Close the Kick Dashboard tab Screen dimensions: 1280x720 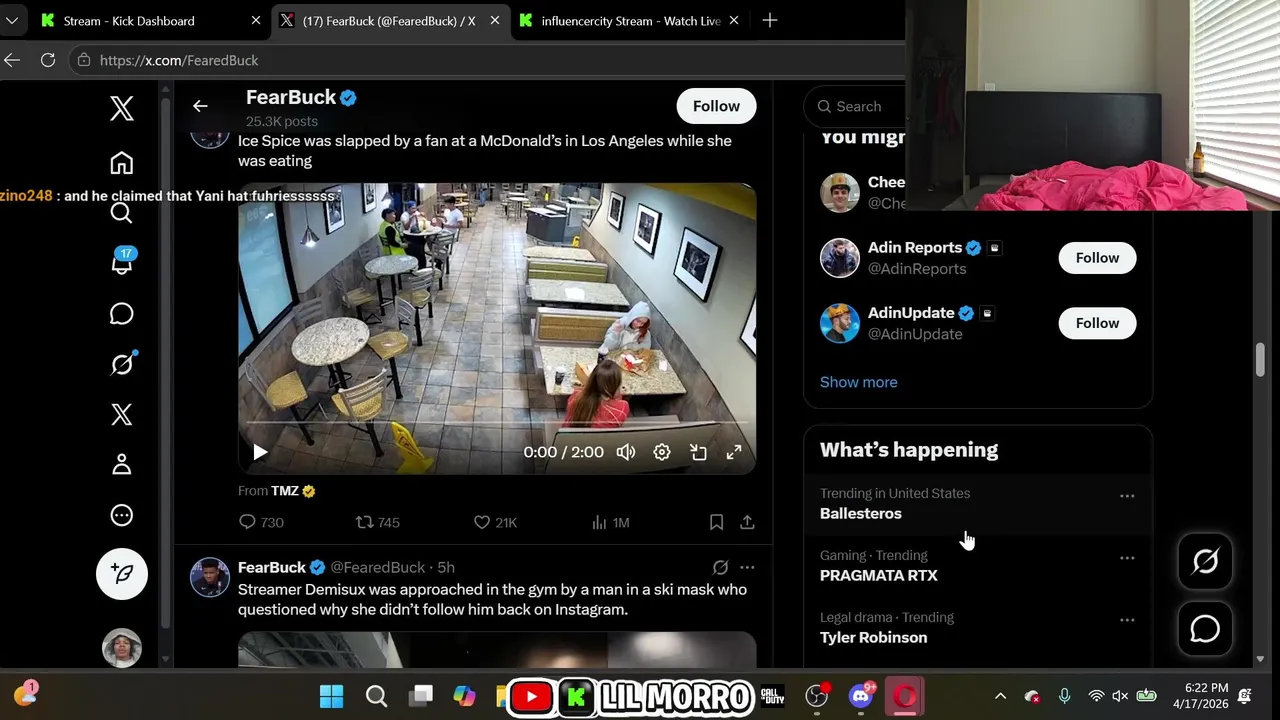coord(255,20)
